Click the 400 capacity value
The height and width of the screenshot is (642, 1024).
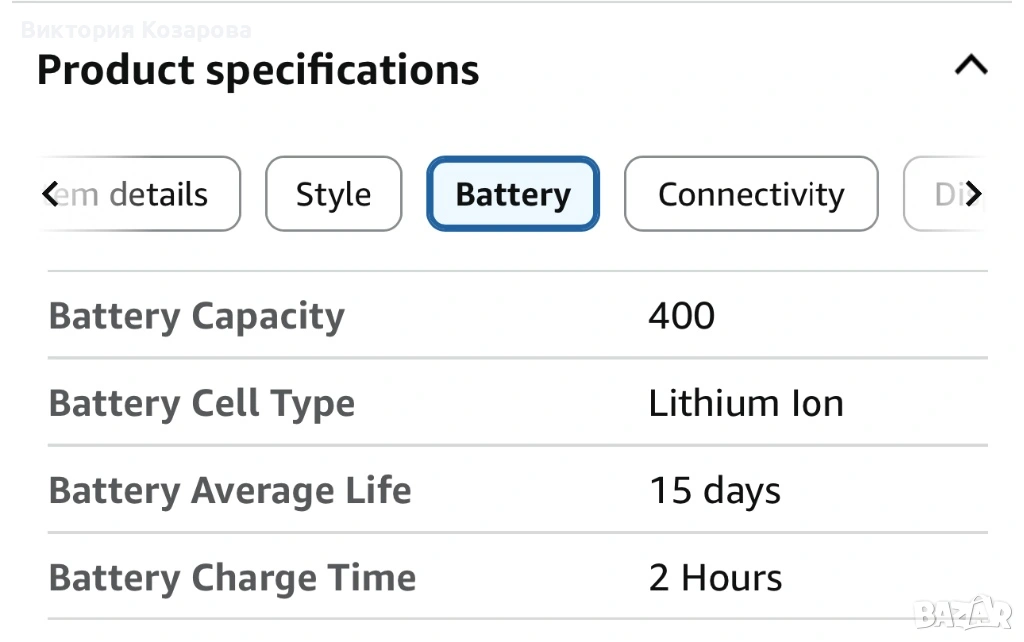[x=681, y=316]
